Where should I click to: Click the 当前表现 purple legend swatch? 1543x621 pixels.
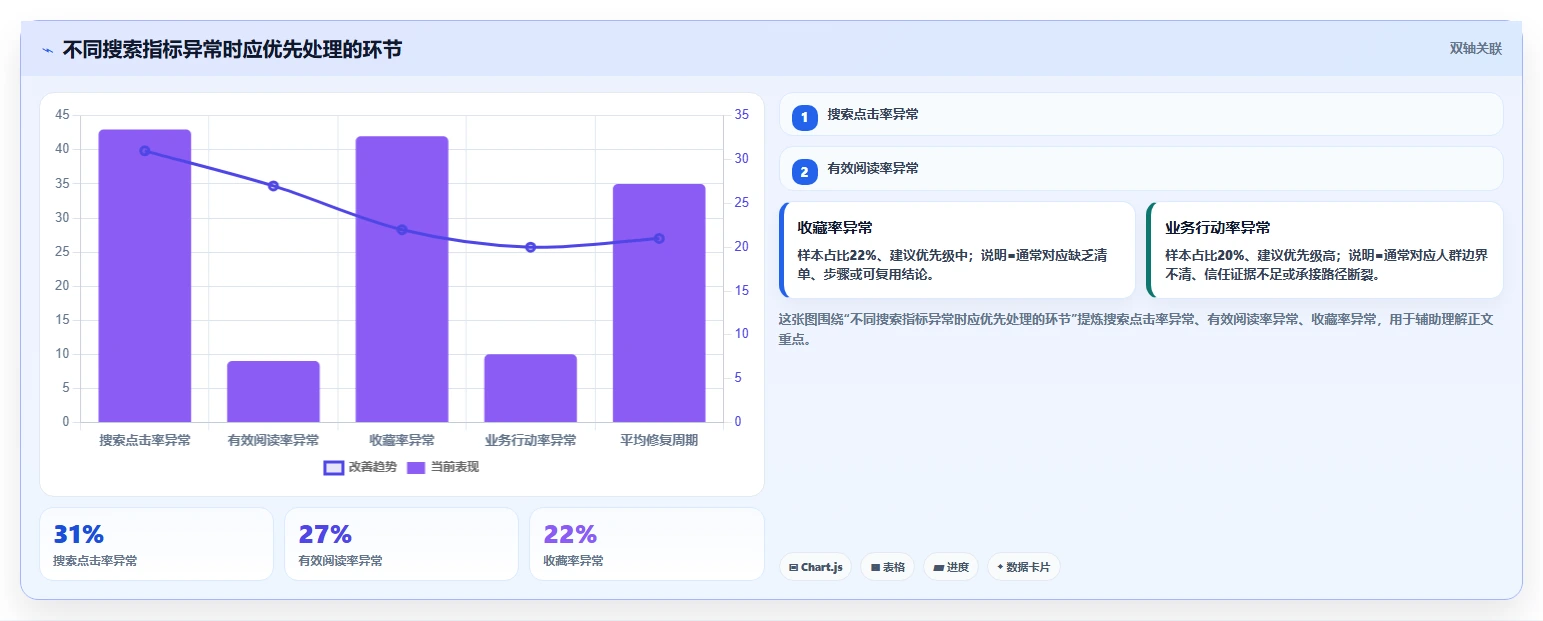tap(416, 467)
